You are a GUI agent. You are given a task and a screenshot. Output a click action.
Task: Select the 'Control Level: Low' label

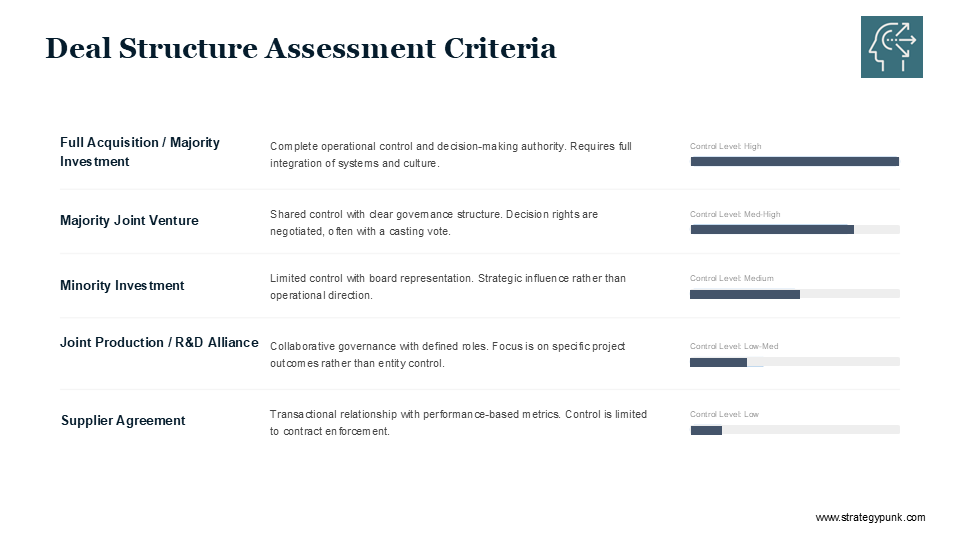(724, 414)
